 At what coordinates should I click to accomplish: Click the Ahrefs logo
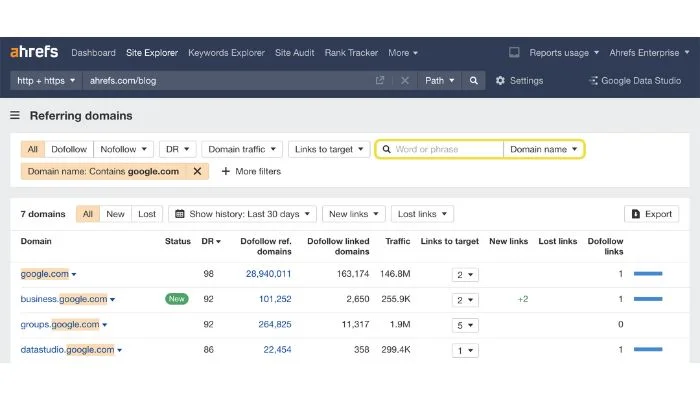point(34,52)
